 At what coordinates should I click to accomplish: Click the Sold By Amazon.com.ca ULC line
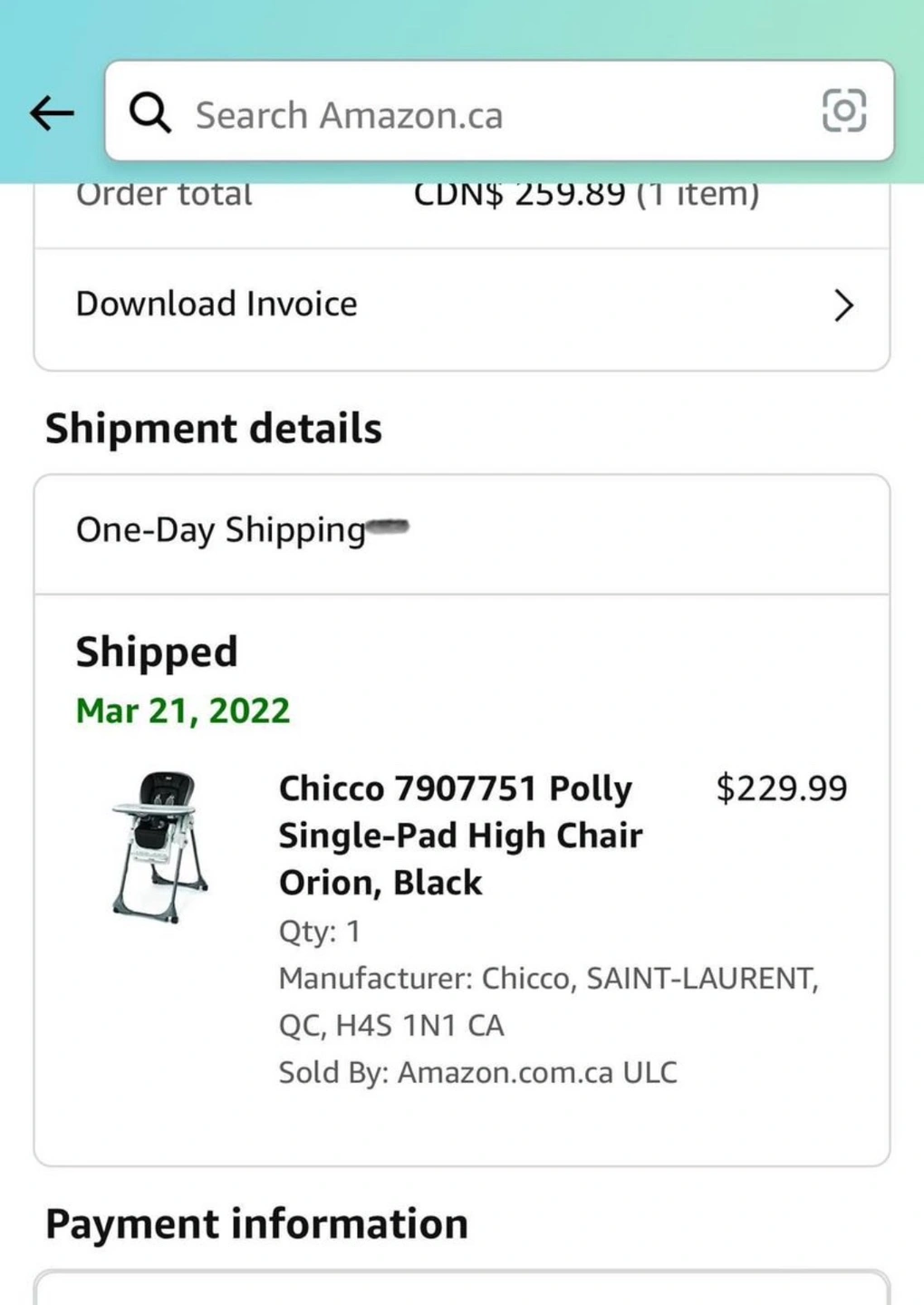[x=477, y=1073]
